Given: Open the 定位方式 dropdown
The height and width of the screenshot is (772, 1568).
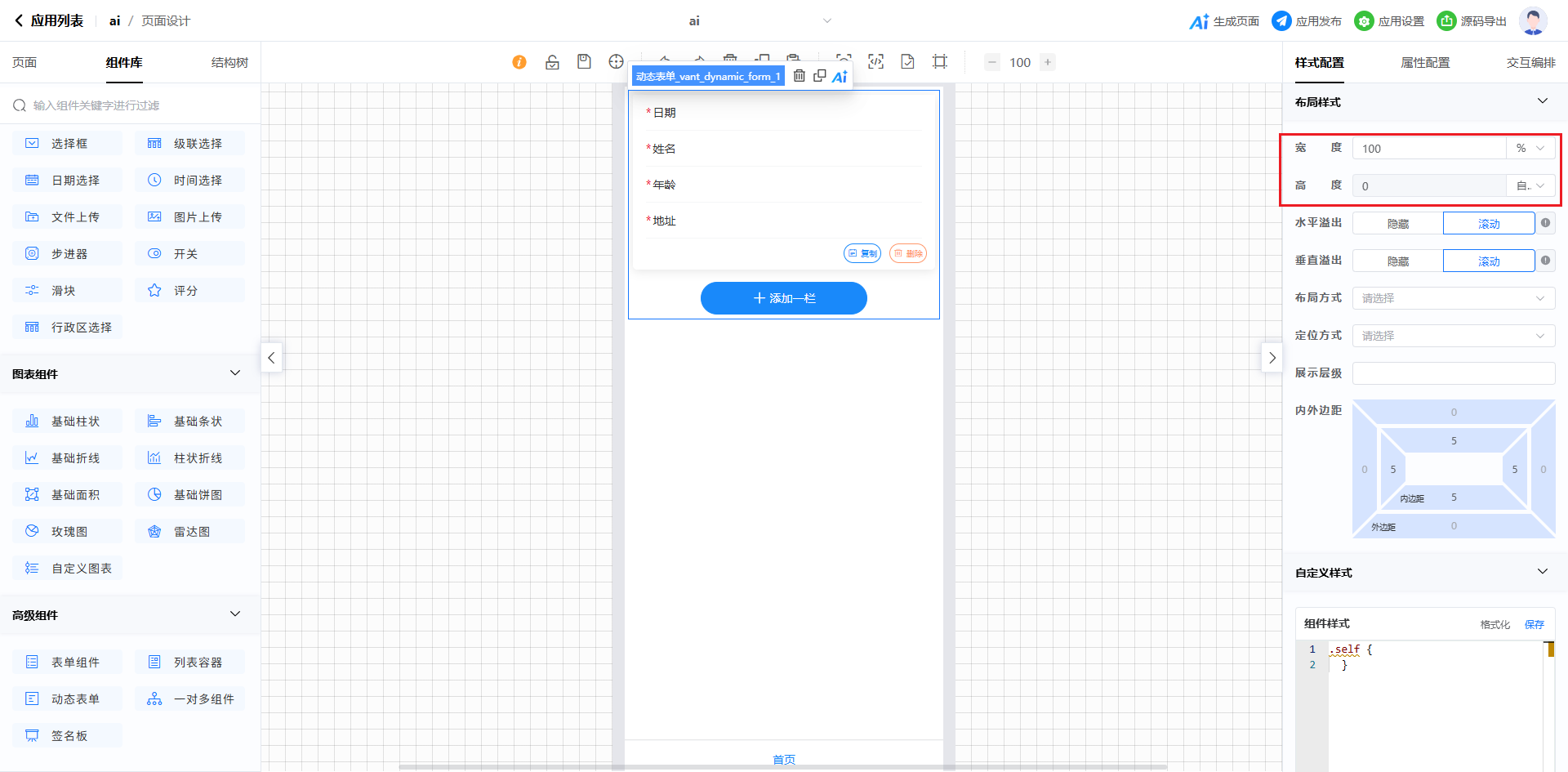Looking at the screenshot, I should pyautogui.click(x=1453, y=336).
